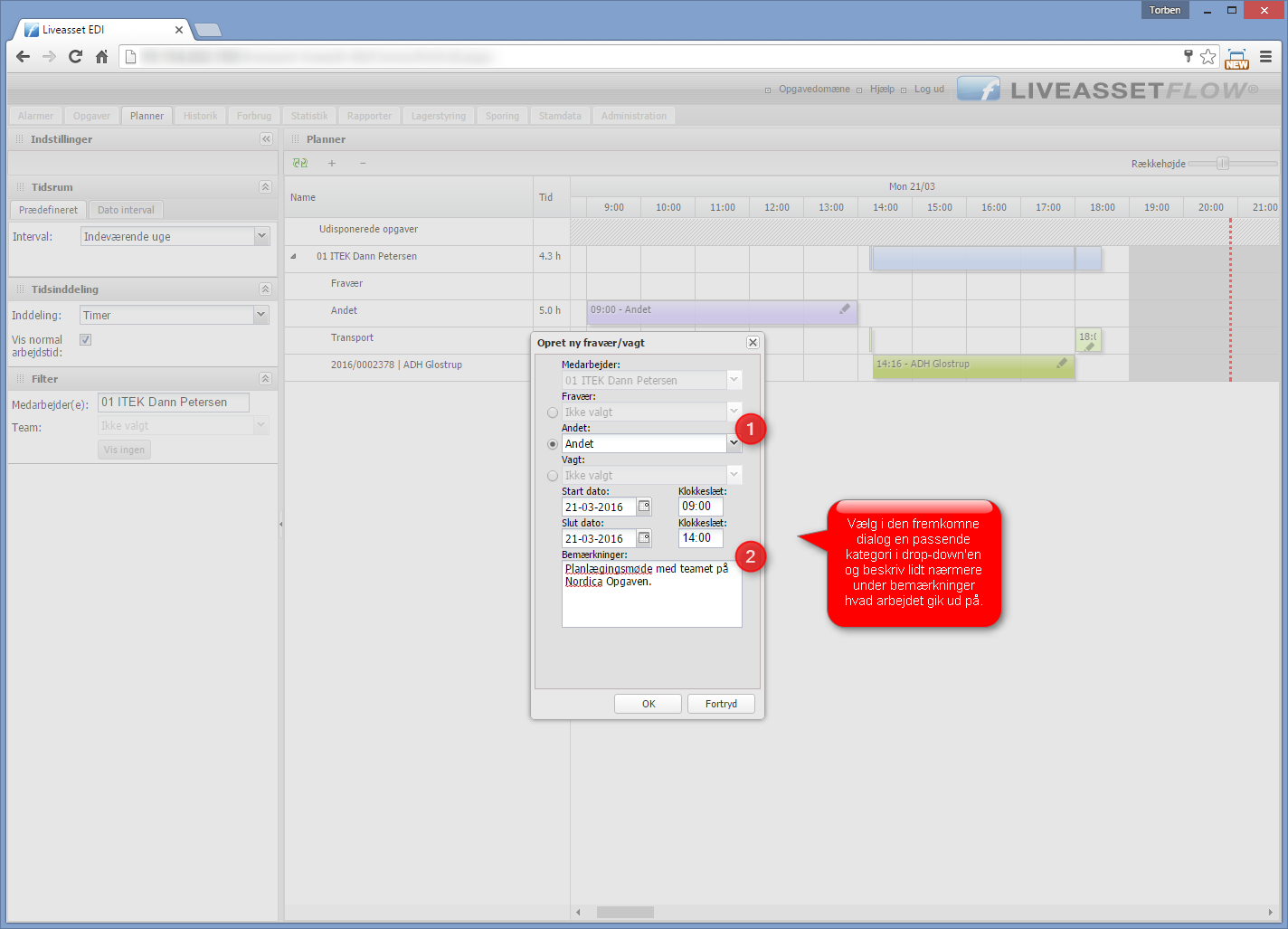The image size is (1288, 929).
Task: Click the browser home icon
Action: pyautogui.click(x=101, y=57)
